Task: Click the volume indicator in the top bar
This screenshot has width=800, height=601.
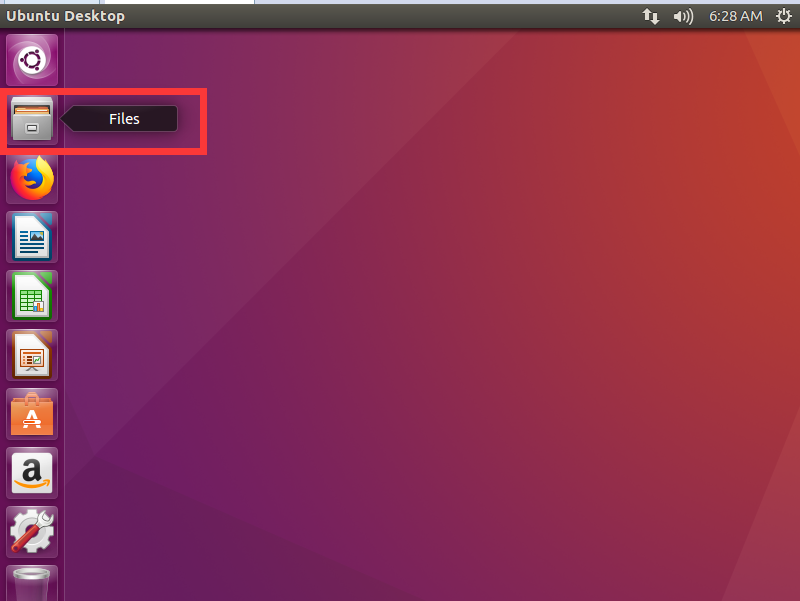Action: pyautogui.click(x=683, y=16)
